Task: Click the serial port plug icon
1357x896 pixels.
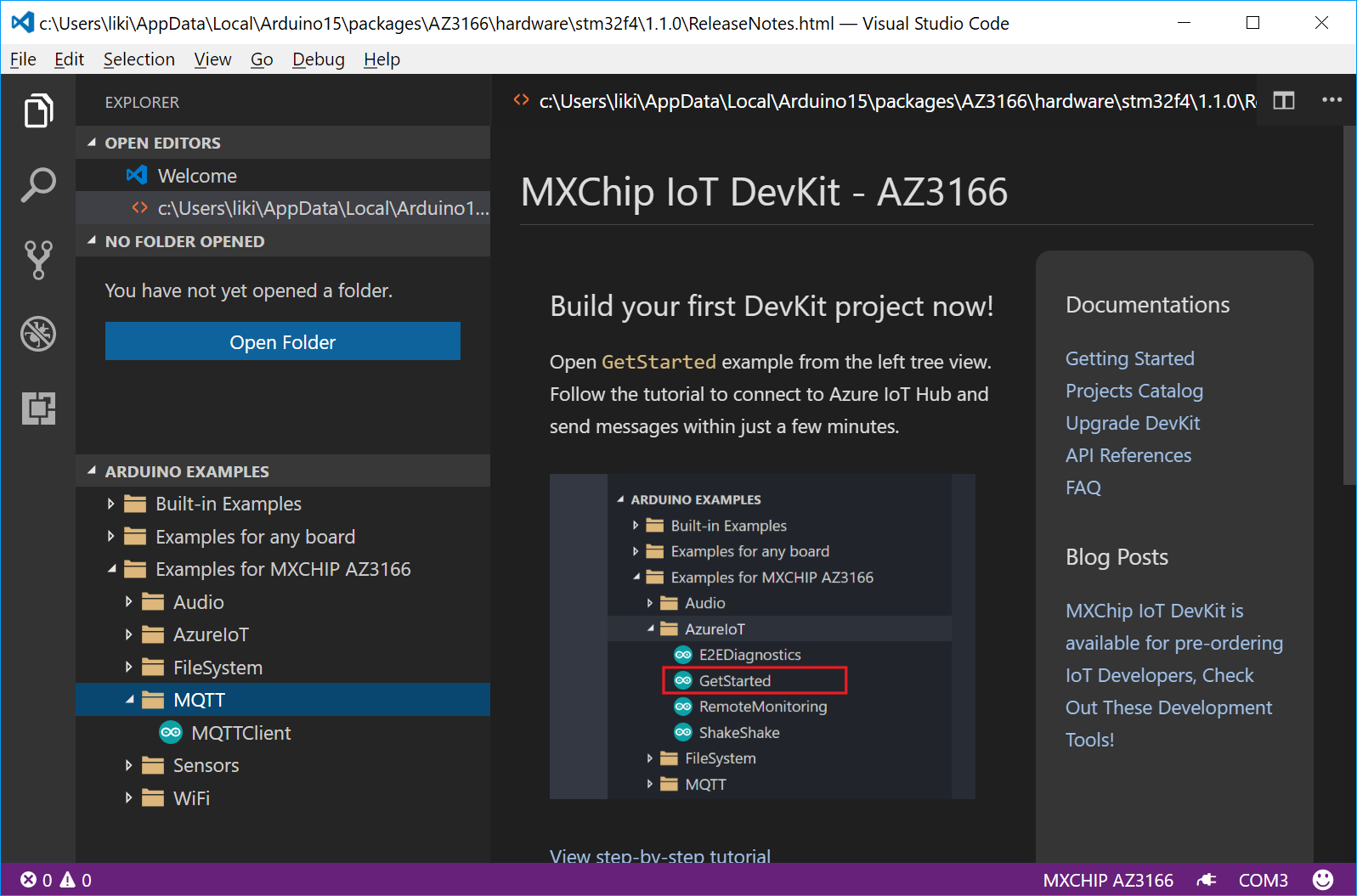Action: pos(1206,880)
